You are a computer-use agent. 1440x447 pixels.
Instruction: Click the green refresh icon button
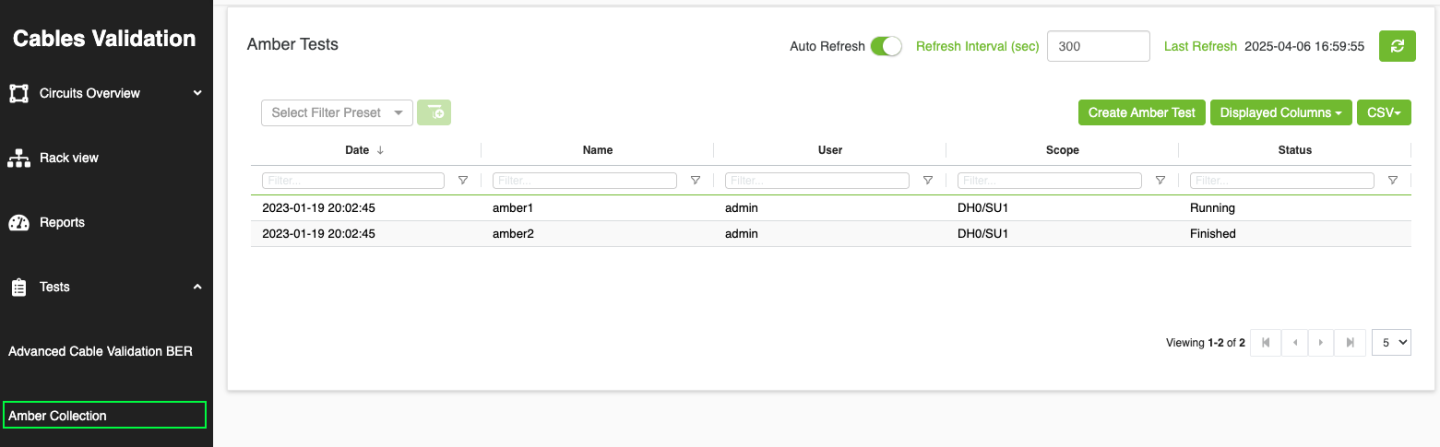click(1397, 46)
